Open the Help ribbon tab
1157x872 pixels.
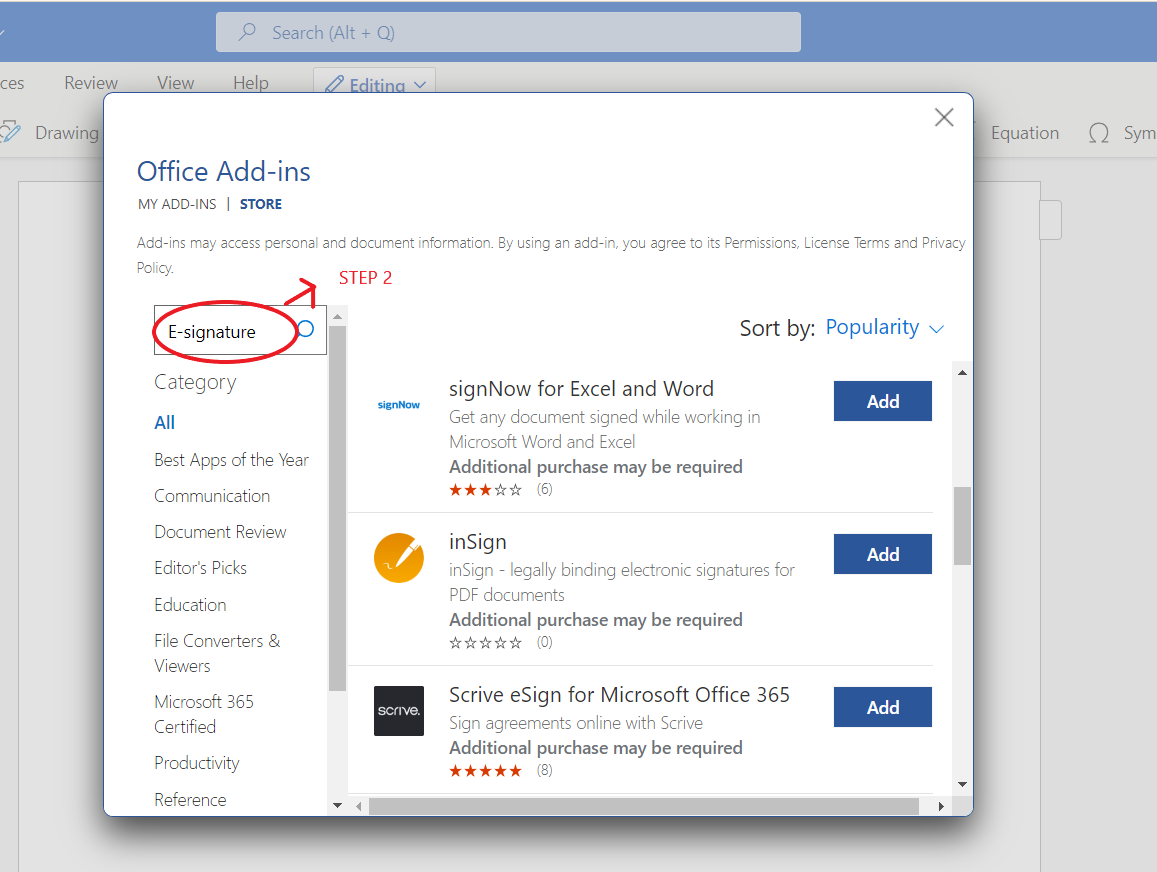click(x=251, y=83)
